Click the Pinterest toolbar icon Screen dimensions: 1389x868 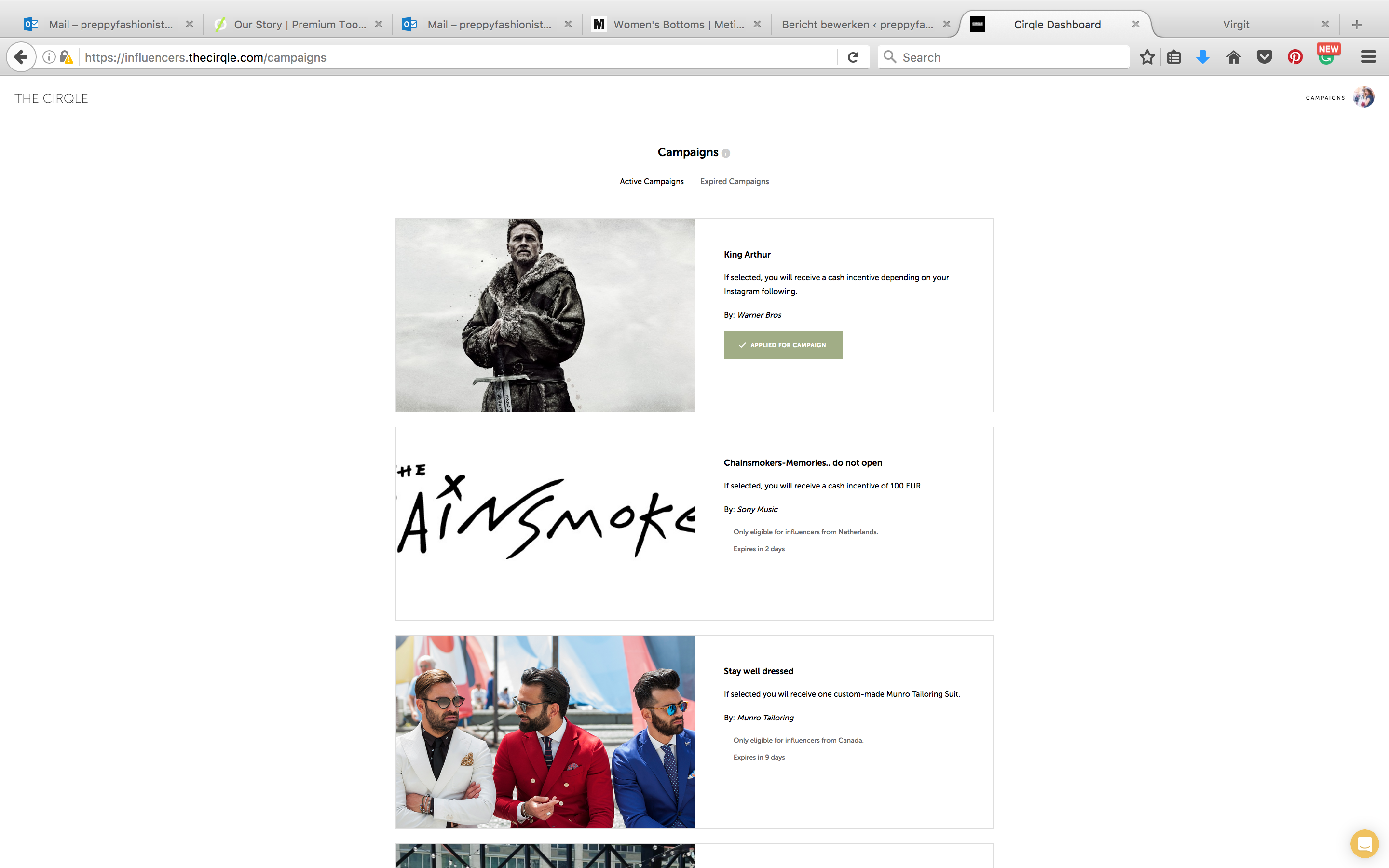(1295, 57)
